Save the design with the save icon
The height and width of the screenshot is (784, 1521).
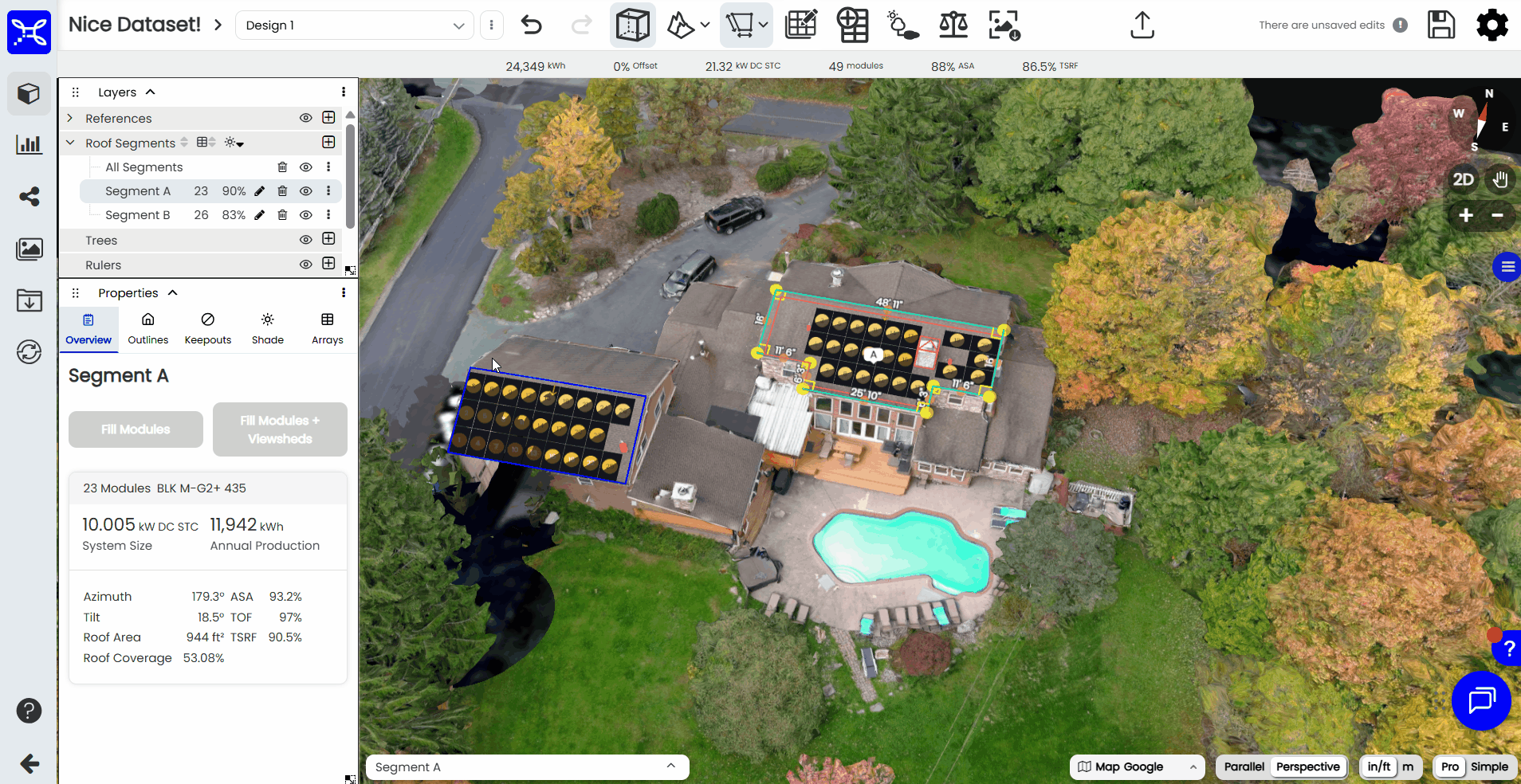click(x=1441, y=25)
